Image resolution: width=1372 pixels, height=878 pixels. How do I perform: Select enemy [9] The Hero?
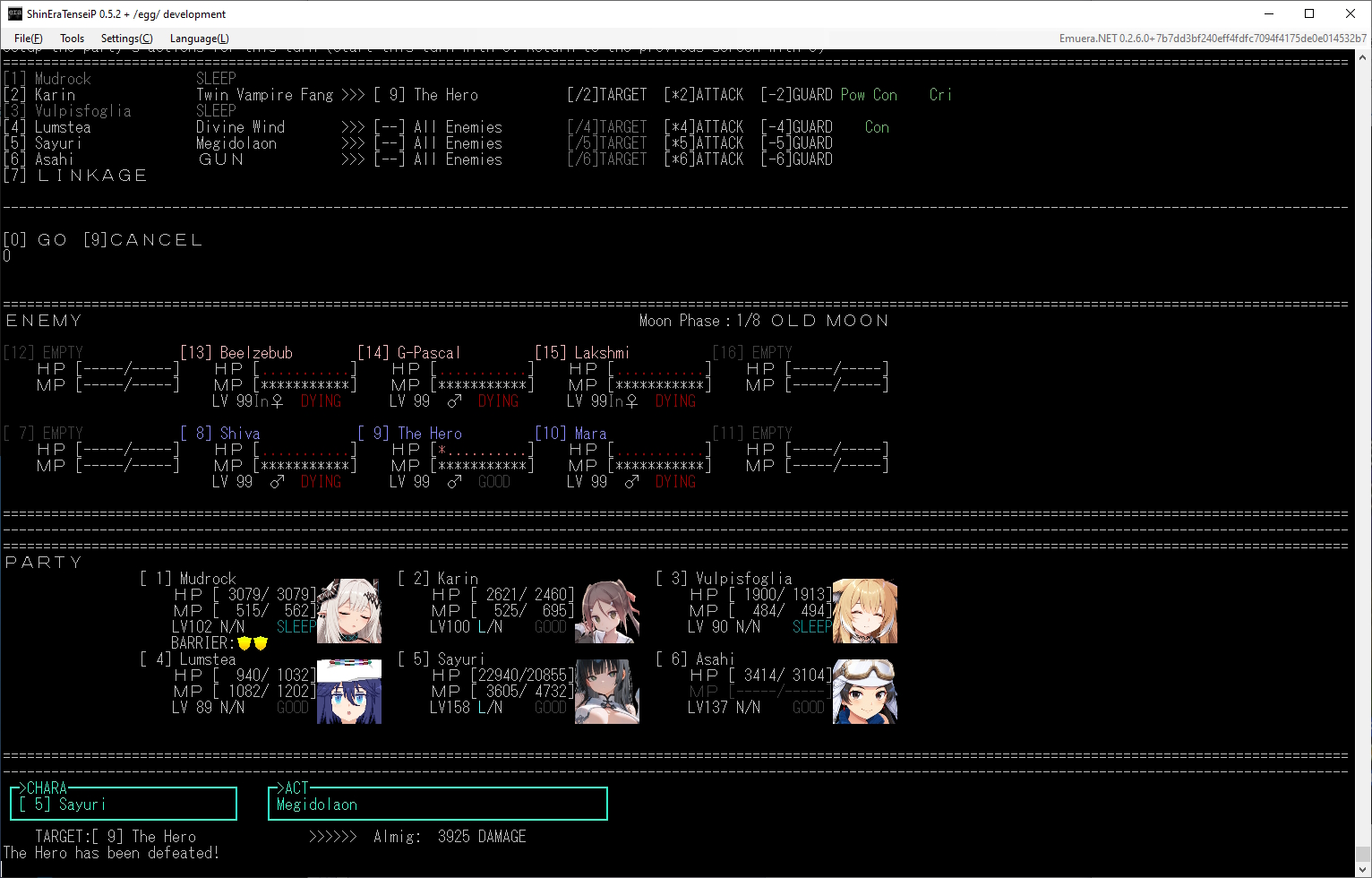[410, 434]
